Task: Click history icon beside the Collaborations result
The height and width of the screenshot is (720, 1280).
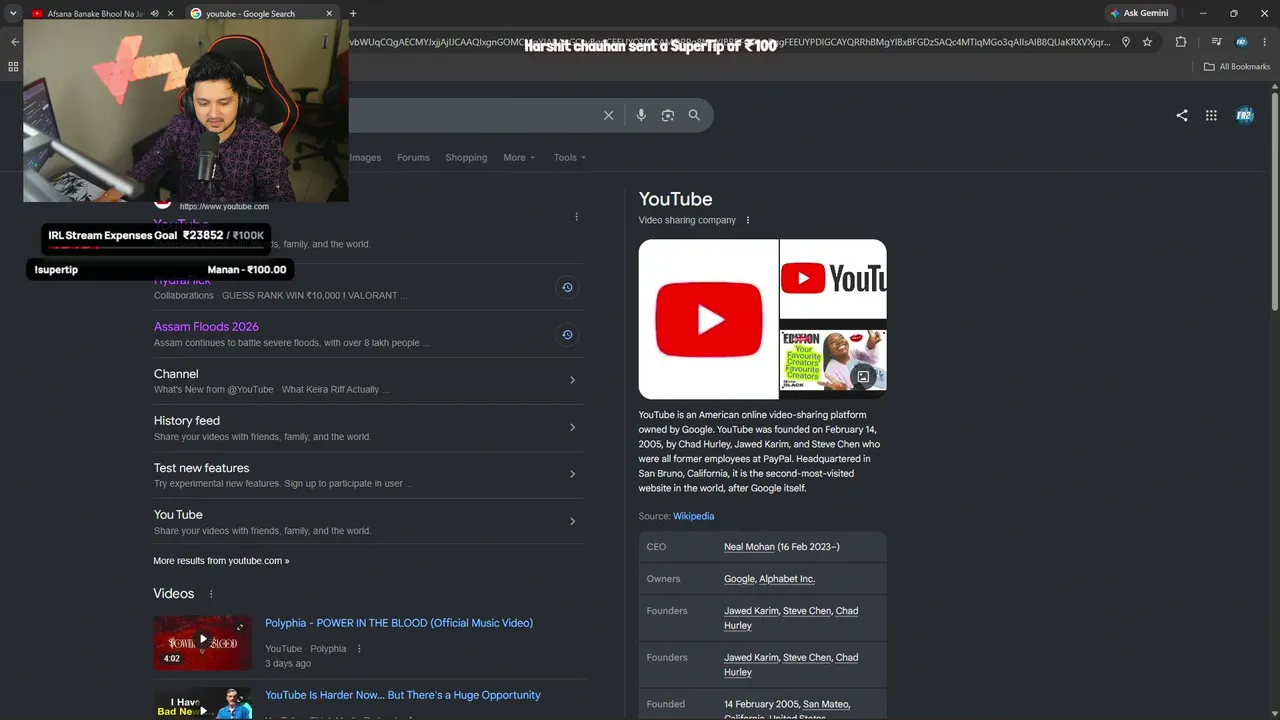Action: 567,288
